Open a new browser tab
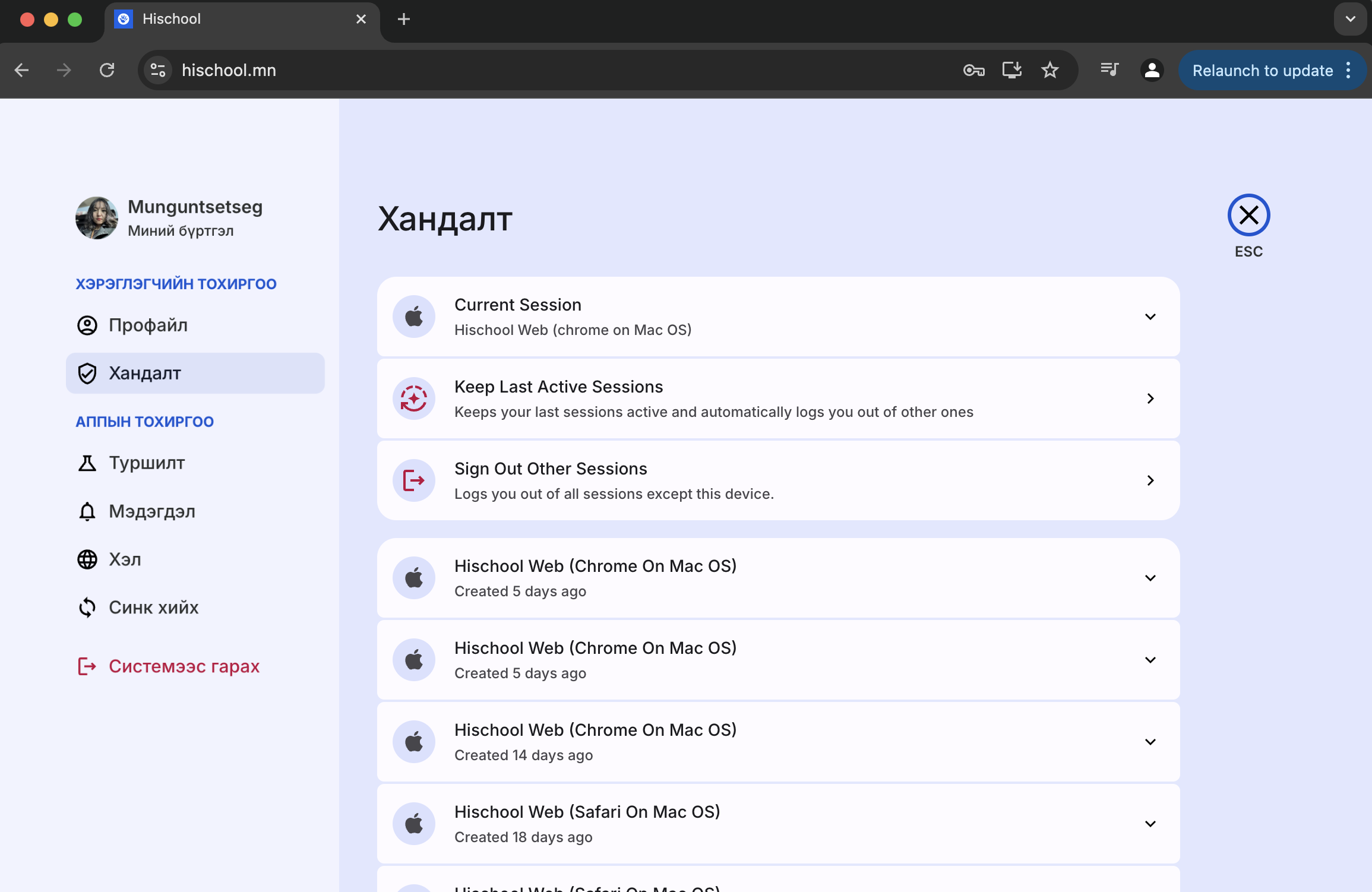The width and height of the screenshot is (1372, 892). (404, 19)
